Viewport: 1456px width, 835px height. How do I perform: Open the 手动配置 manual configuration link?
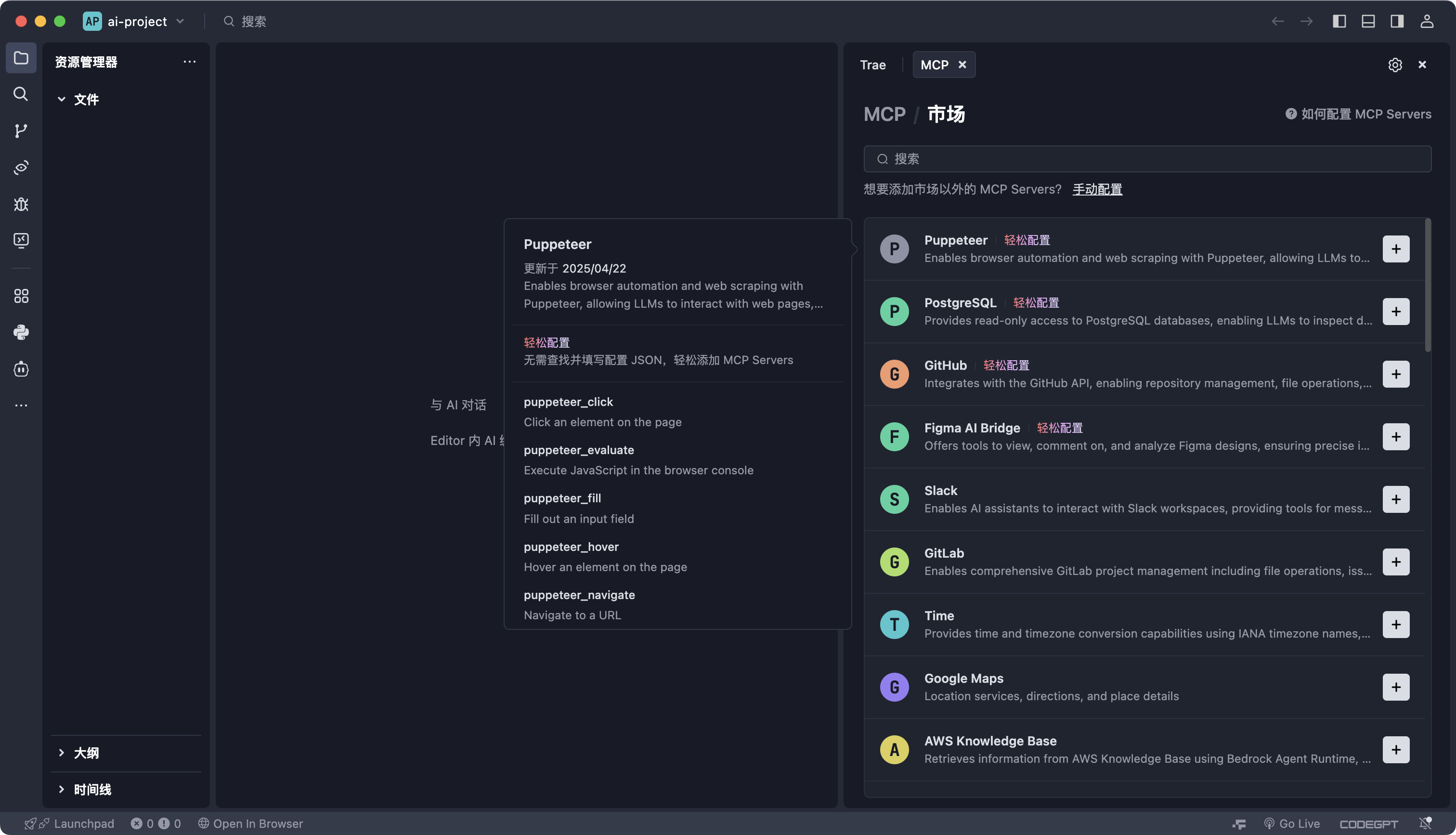[x=1097, y=189]
